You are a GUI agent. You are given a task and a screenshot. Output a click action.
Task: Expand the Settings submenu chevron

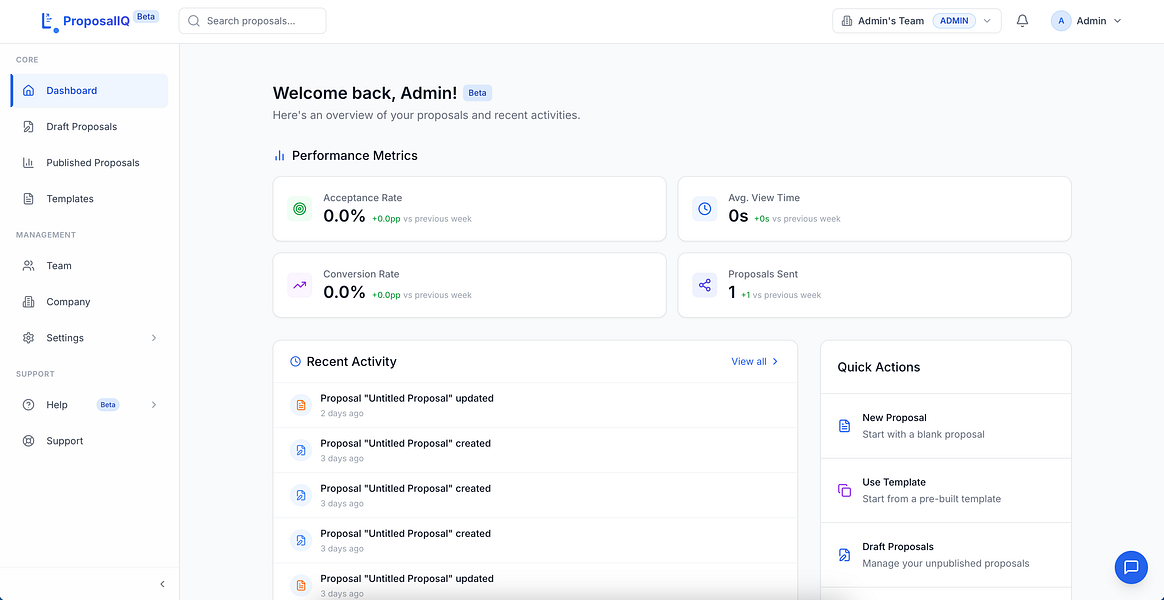coord(154,338)
